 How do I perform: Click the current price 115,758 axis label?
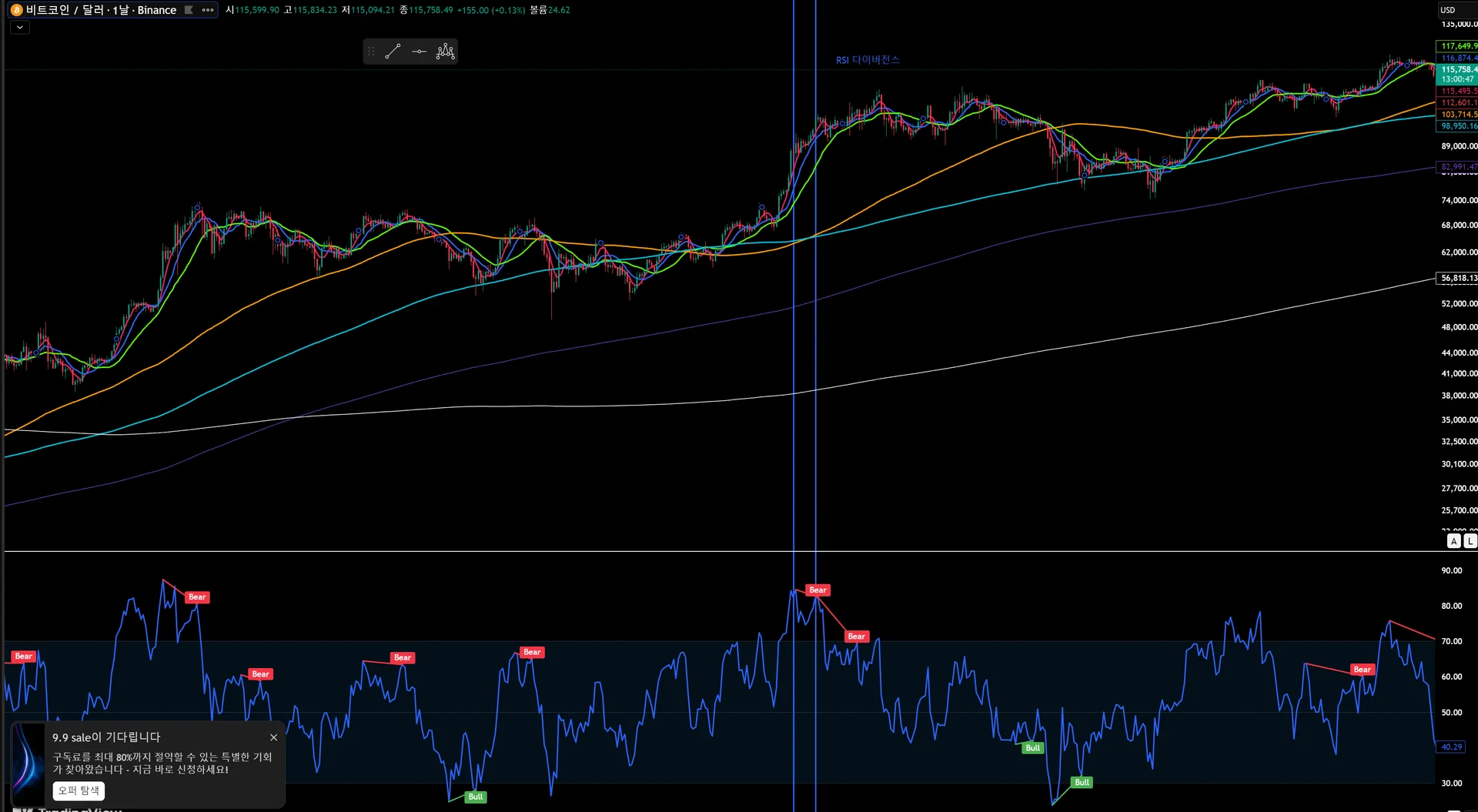pos(1458,69)
